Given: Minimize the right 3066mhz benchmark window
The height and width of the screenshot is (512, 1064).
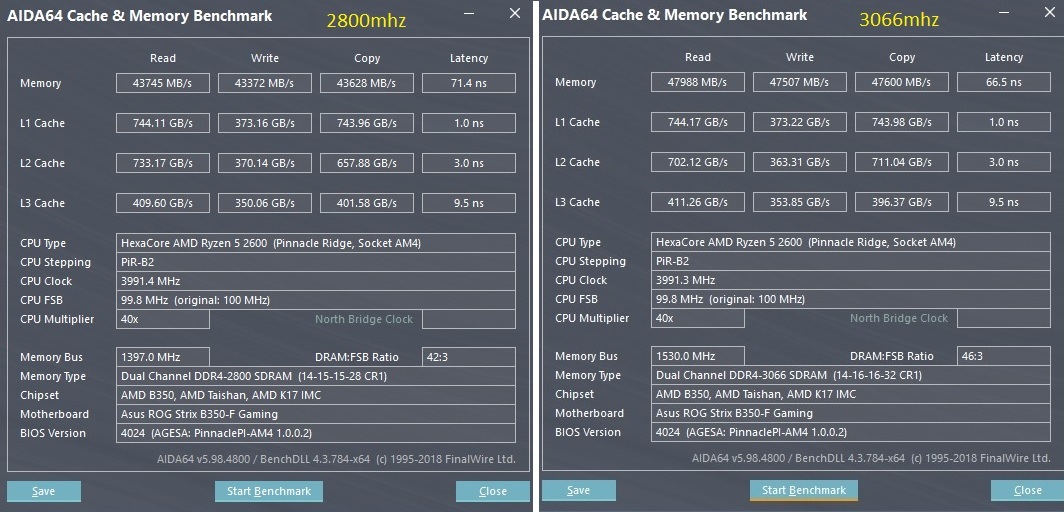Looking at the screenshot, I should click(x=1005, y=14).
